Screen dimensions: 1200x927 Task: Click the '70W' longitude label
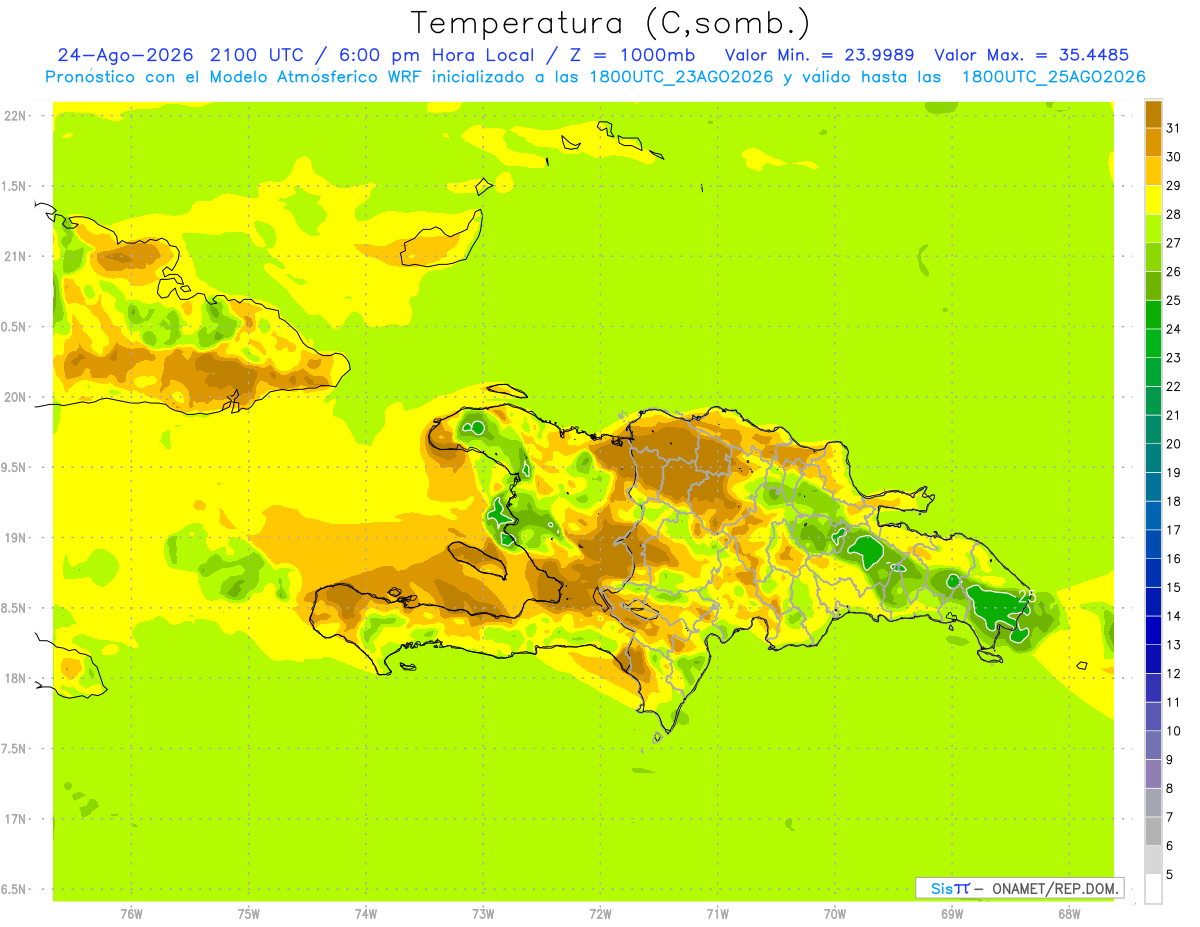835,914
